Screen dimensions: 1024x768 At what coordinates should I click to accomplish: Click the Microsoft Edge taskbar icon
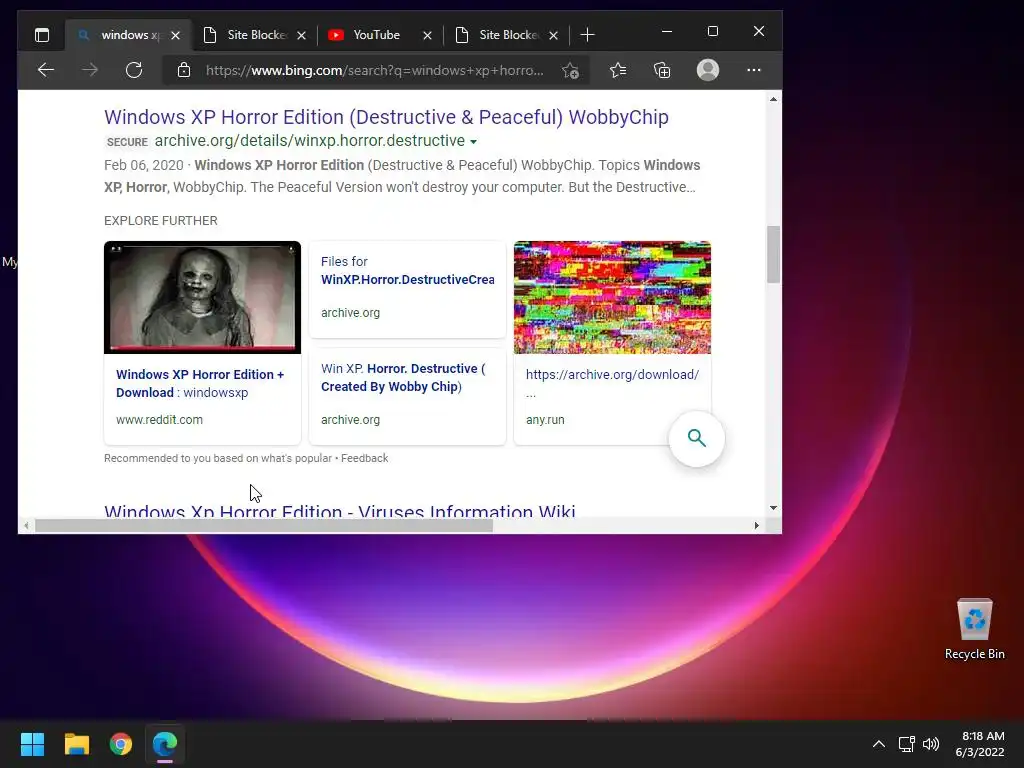[x=165, y=744]
